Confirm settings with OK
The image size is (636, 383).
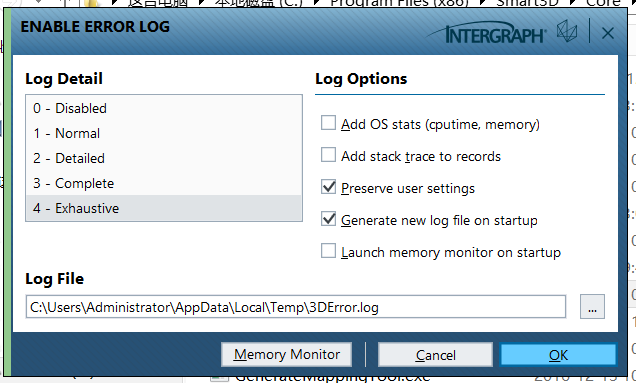tap(558, 355)
